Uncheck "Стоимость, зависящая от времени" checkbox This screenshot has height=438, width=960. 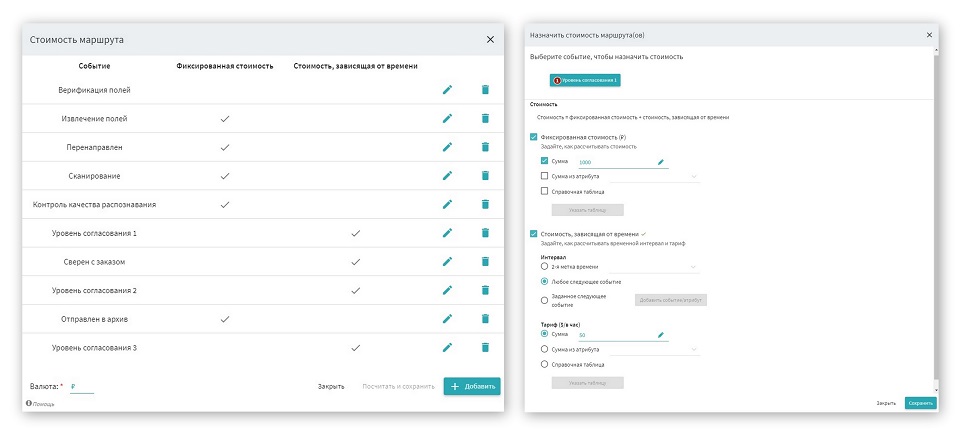533,233
